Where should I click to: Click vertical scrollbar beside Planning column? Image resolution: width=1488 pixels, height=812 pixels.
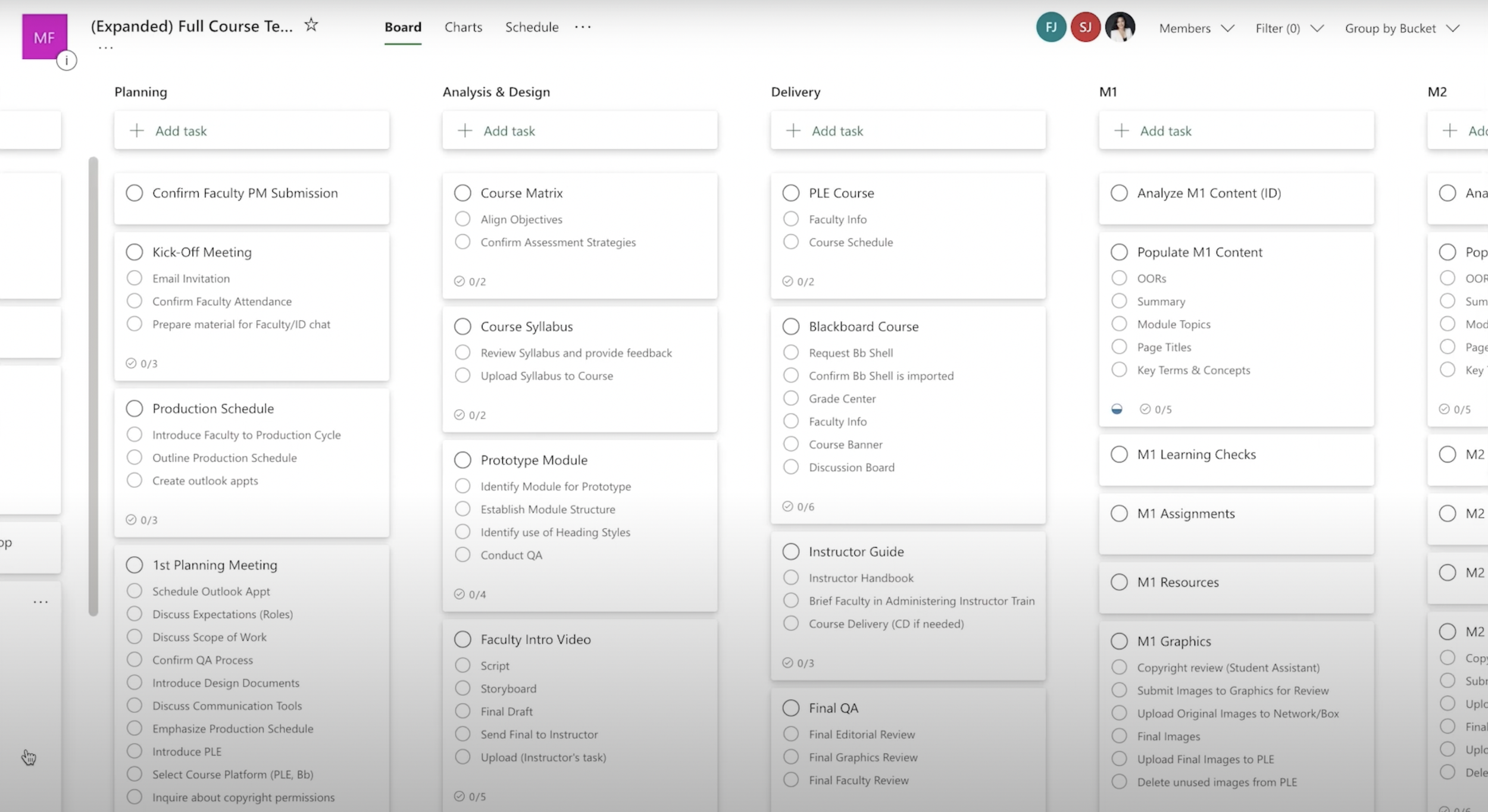[x=93, y=386]
